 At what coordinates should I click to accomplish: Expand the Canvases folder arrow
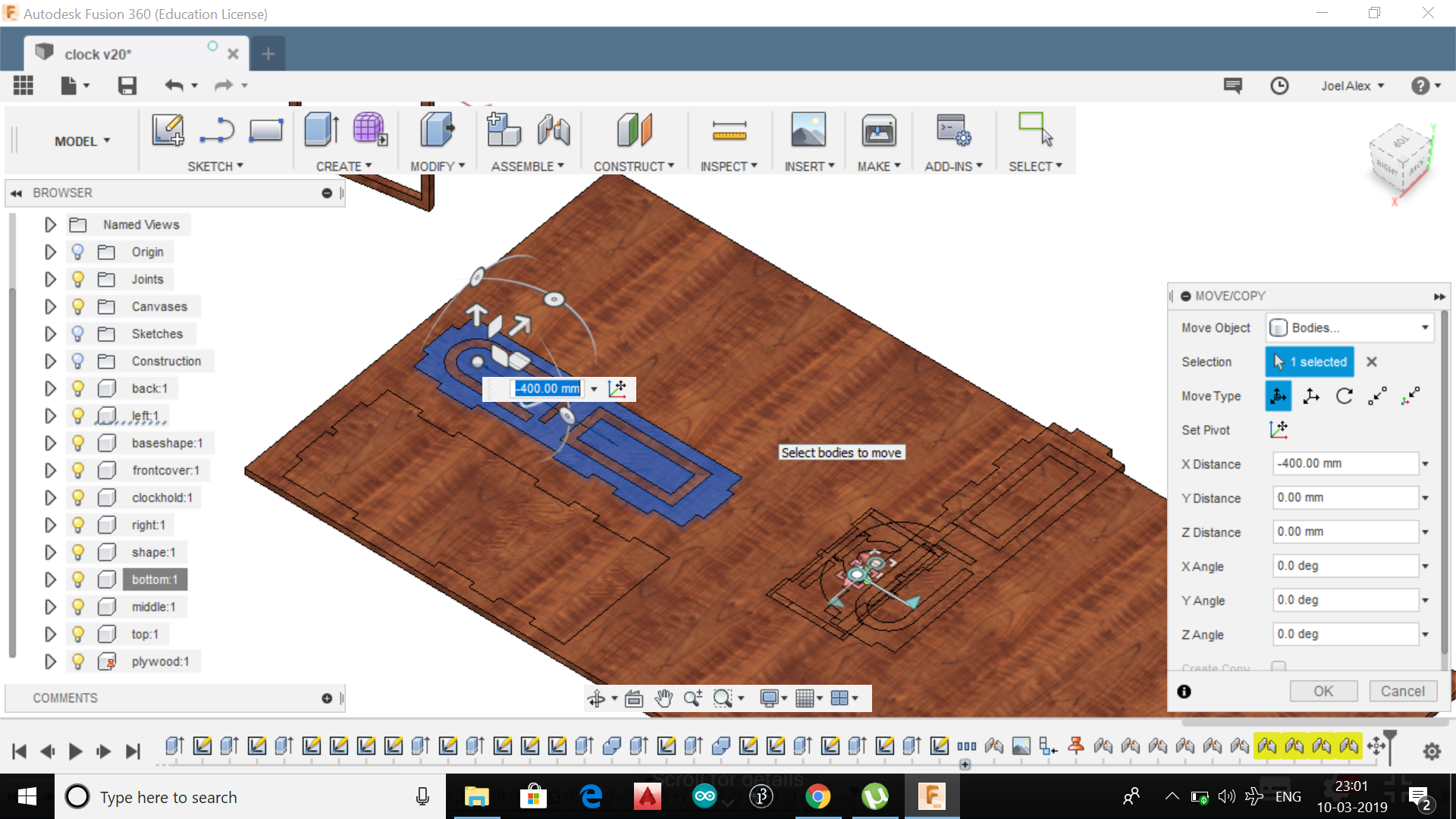click(50, 306)
